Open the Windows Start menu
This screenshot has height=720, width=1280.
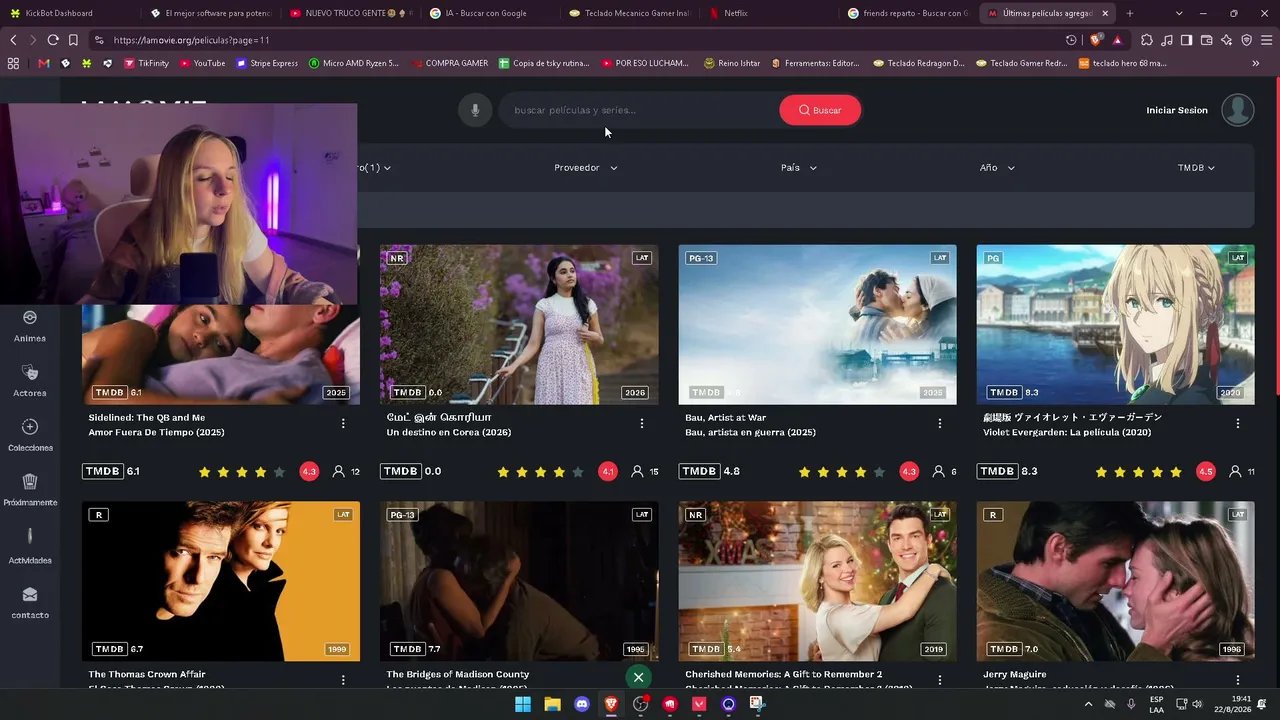pos(523,704)
